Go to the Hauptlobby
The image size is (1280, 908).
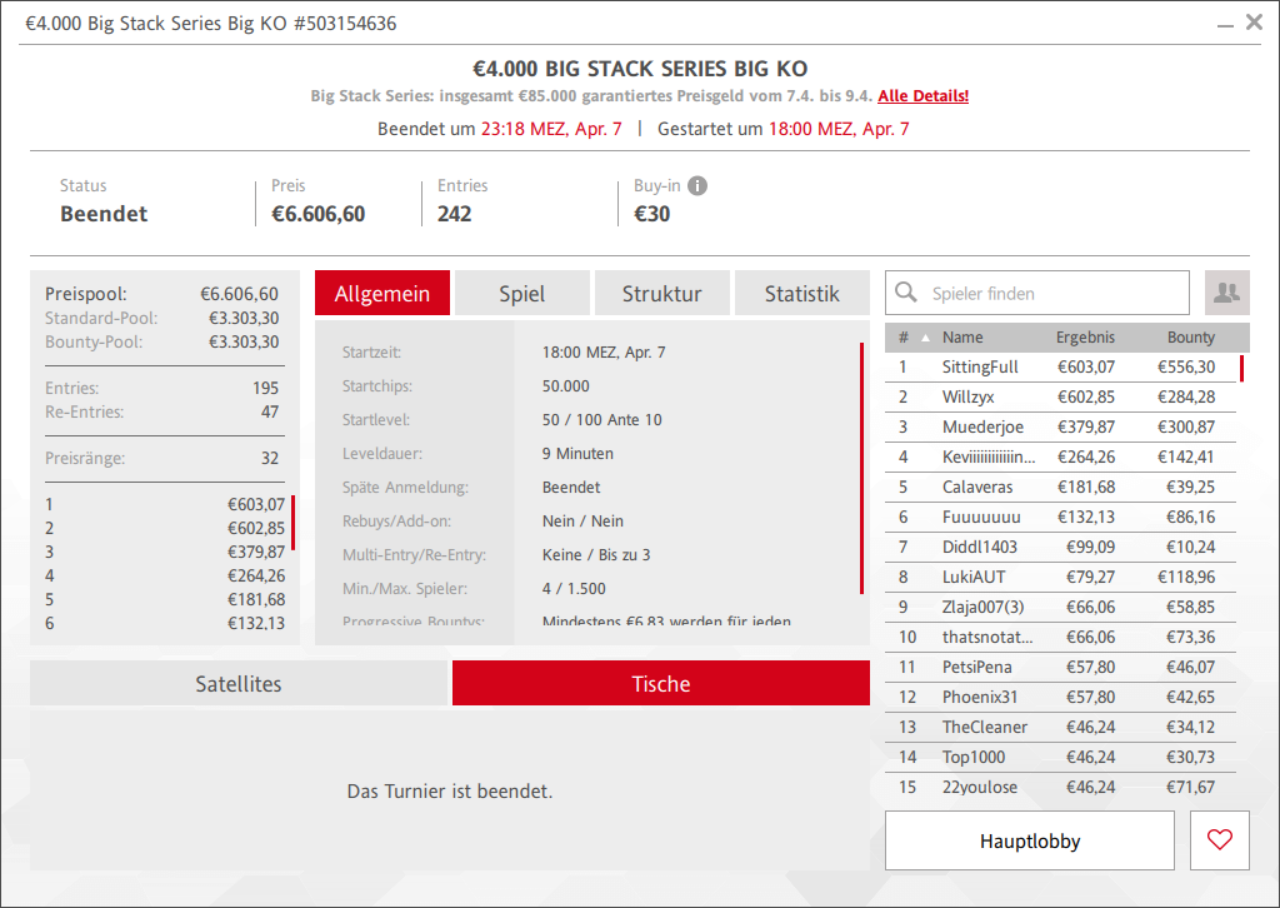tap(1030, 841)
